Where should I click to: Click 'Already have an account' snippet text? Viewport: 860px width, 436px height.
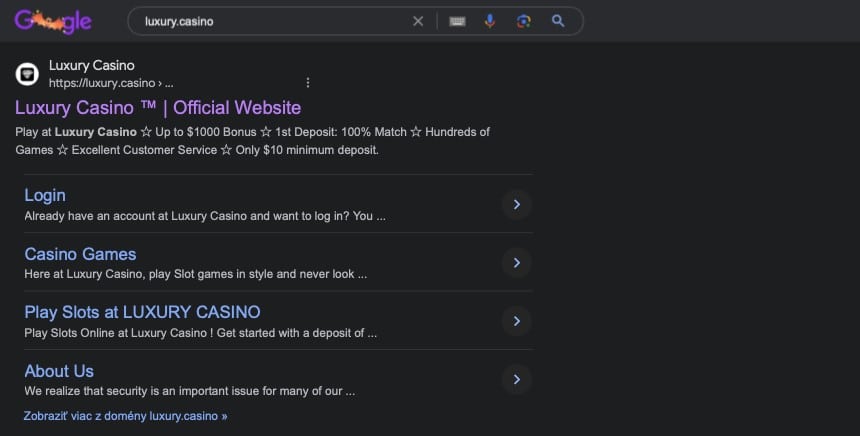(x=205, y=216)
